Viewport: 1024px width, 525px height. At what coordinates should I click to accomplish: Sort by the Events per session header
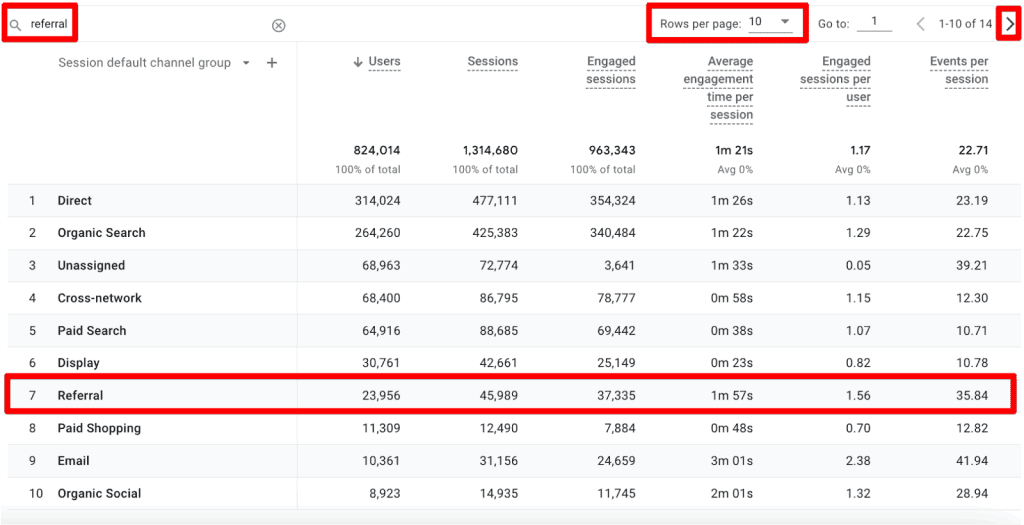pyautogui.click(x=959, y=70)
